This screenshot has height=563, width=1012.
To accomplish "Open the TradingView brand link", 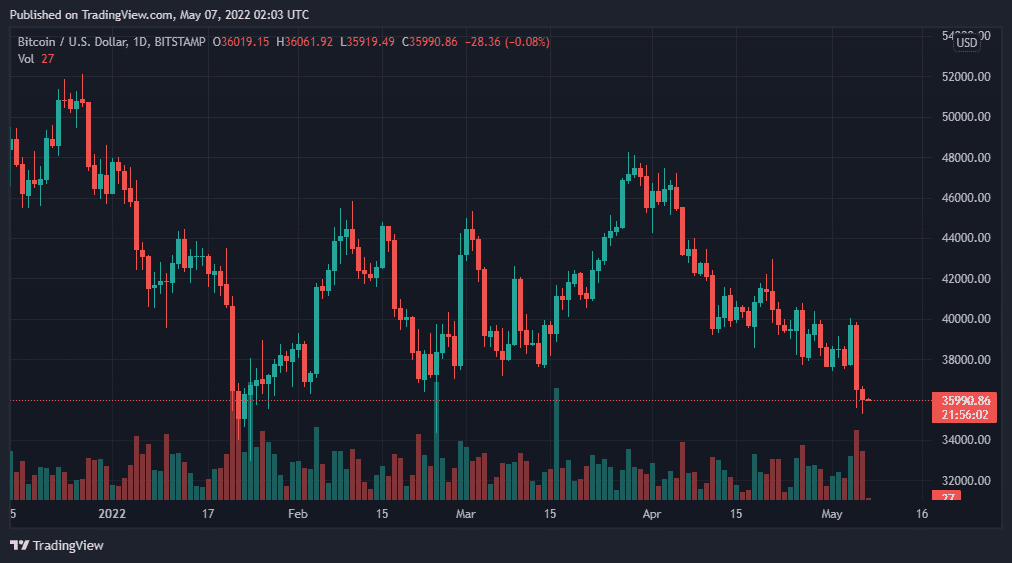I will [57, 546].
